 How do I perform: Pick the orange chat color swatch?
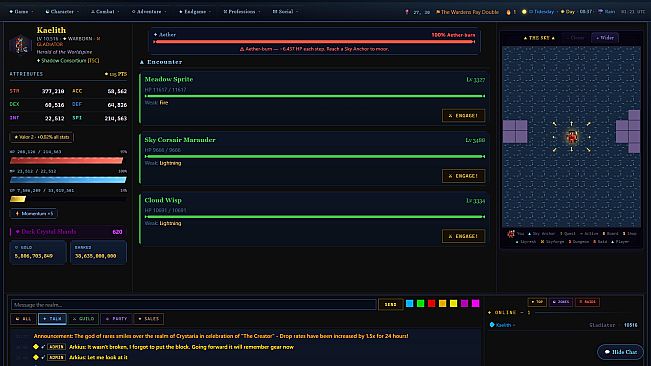[443, 304]
